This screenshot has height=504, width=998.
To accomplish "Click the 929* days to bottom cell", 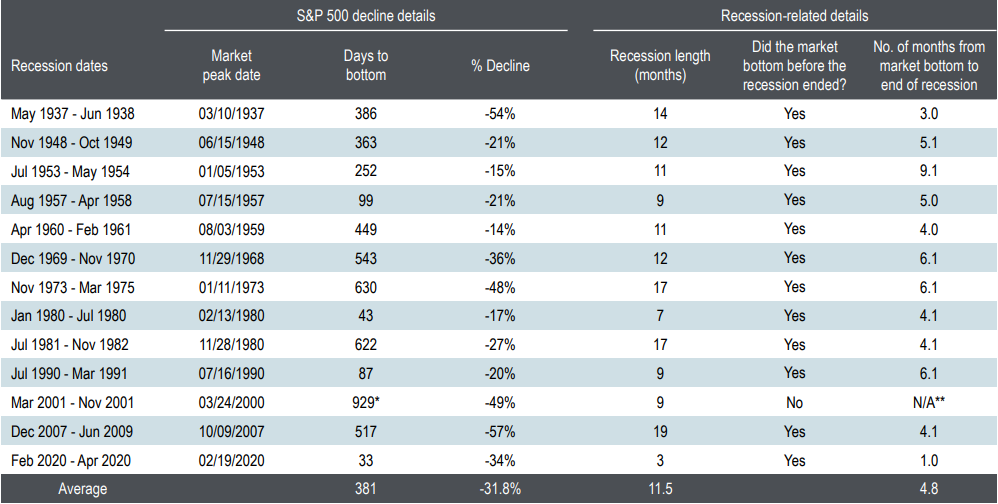I will (x=366, y=403).
